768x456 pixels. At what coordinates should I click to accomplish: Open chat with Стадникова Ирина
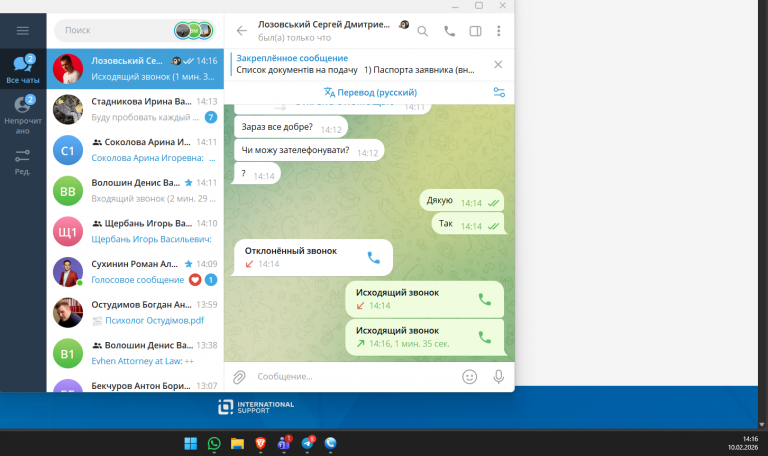135,109
